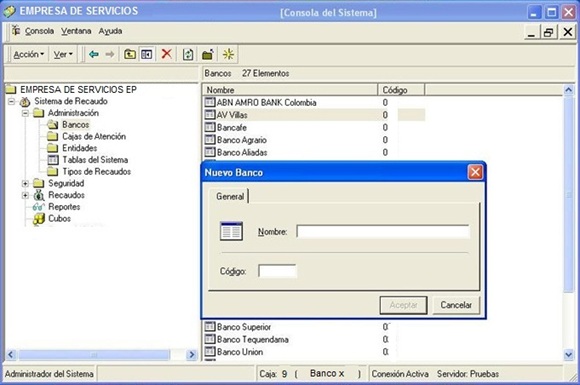Click the Bancafe row table icon
The image size is (580, 385).
coord(210,127)
